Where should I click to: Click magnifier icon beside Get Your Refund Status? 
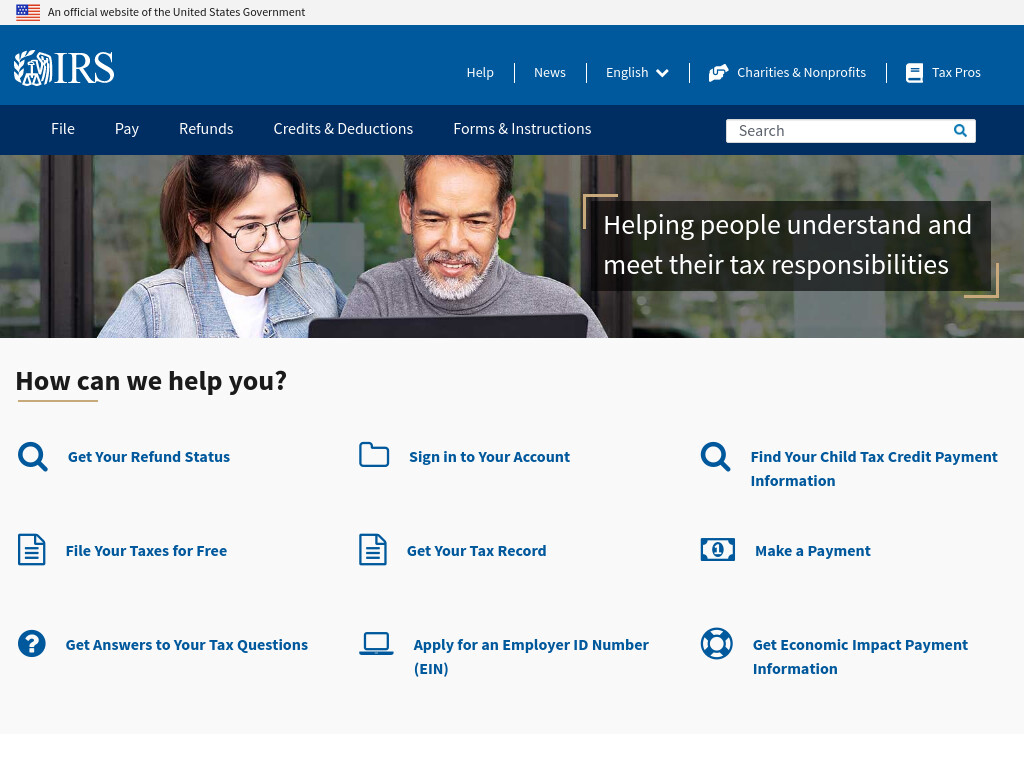point(33,456)
